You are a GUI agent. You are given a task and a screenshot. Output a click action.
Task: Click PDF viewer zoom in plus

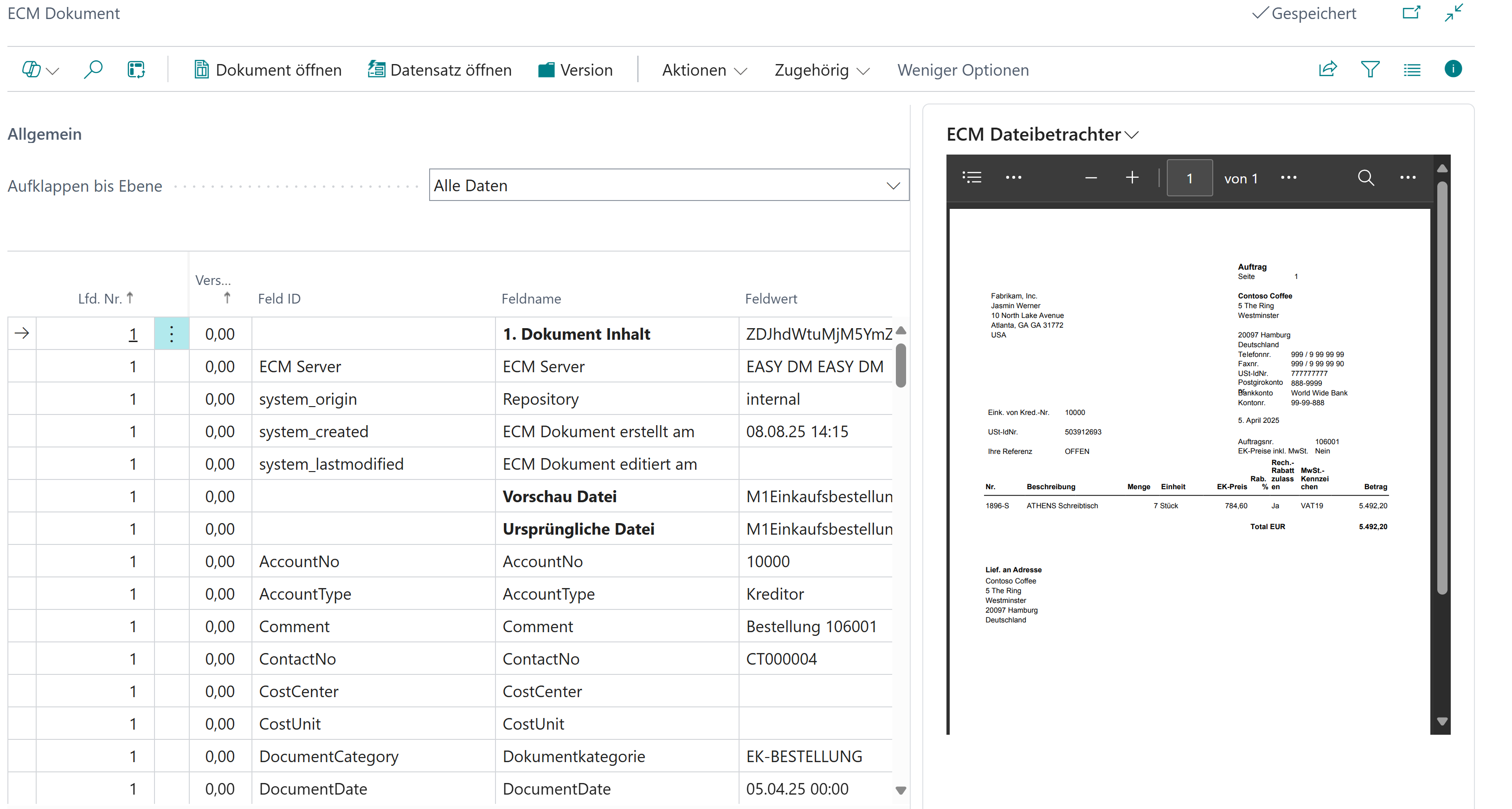pos(1132,178)
